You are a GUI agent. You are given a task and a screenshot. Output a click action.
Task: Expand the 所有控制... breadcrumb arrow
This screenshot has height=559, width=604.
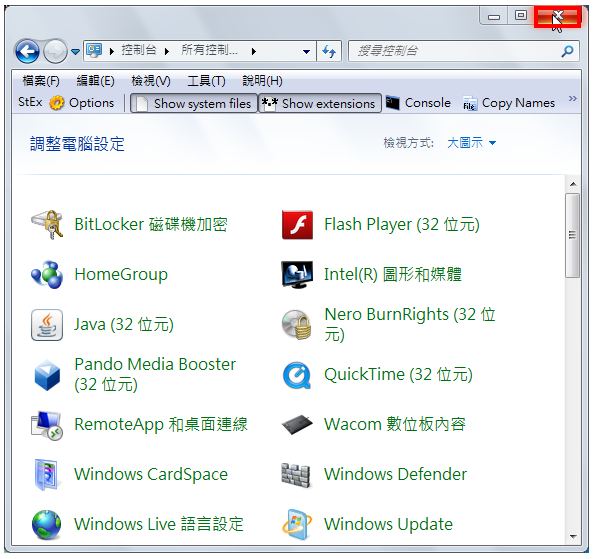pos(254,51)
